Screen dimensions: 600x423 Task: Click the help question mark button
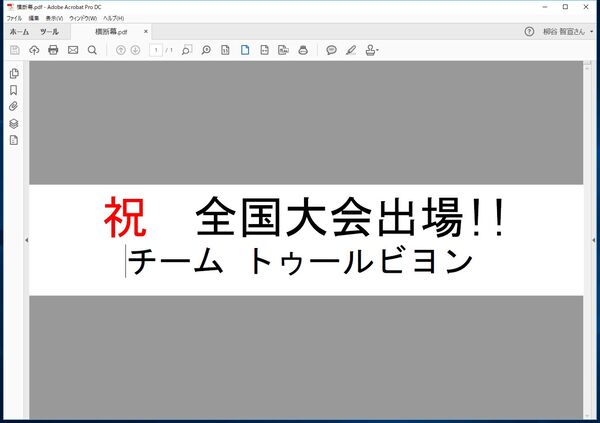[529, 32]
